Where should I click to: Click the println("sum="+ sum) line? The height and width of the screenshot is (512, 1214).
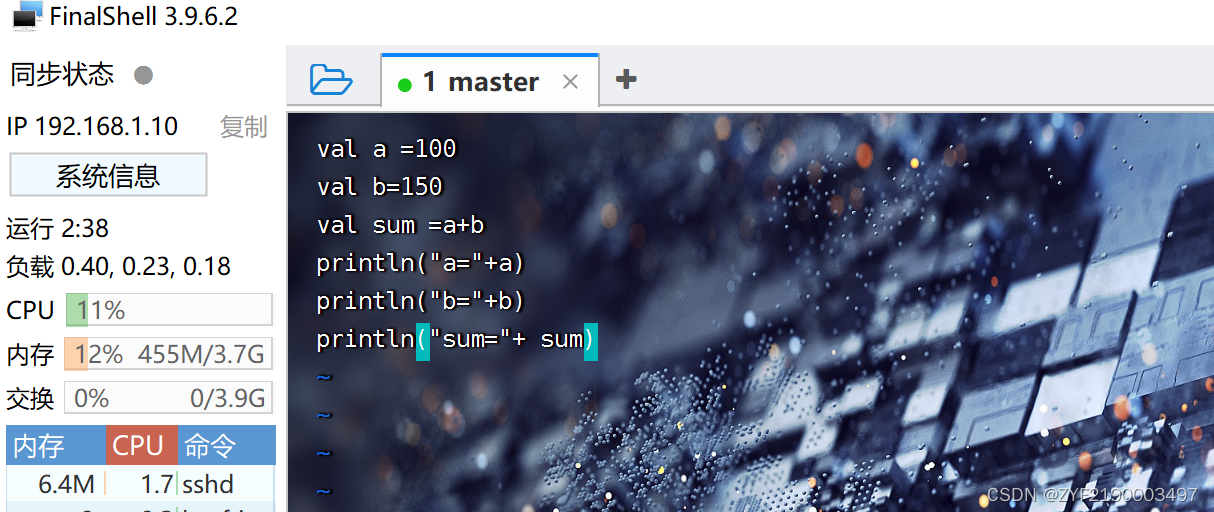pyautogui.click(x=456, y=339)
